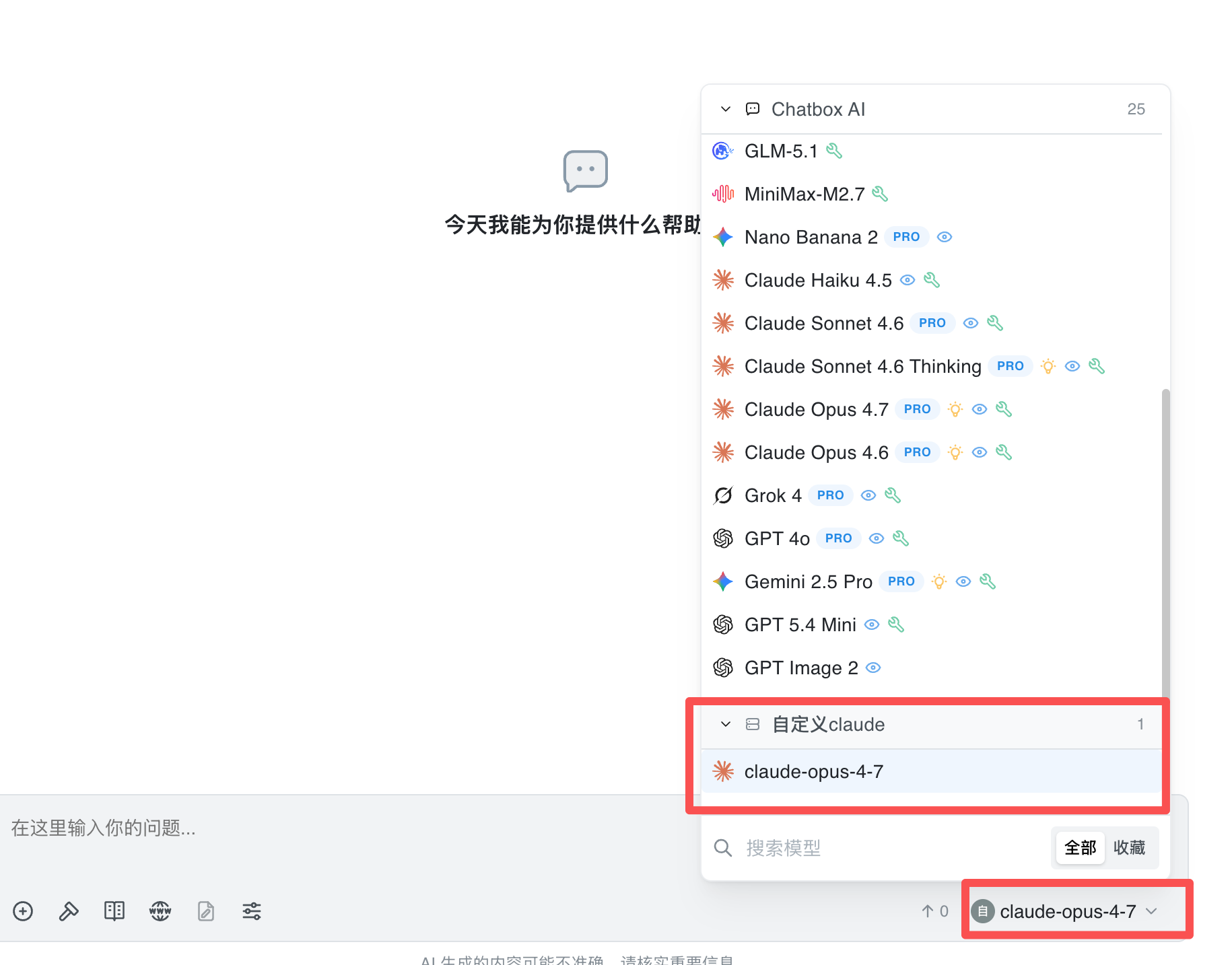Image resolution: width=1232 pixels, height=965 pixels.
Task: Click the search models input field
Action: tap(892, 848)
